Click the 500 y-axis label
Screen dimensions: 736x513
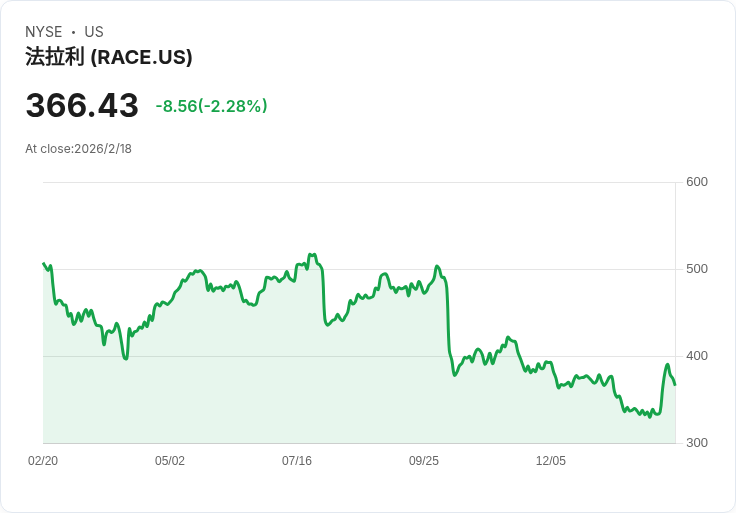click(x=697, y=269)
